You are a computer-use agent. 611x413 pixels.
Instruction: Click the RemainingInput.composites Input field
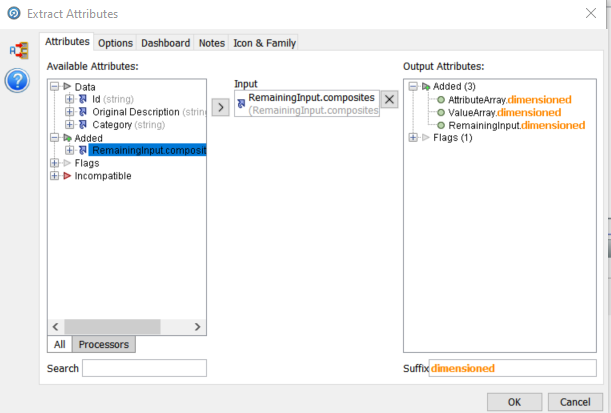[307, 104]
